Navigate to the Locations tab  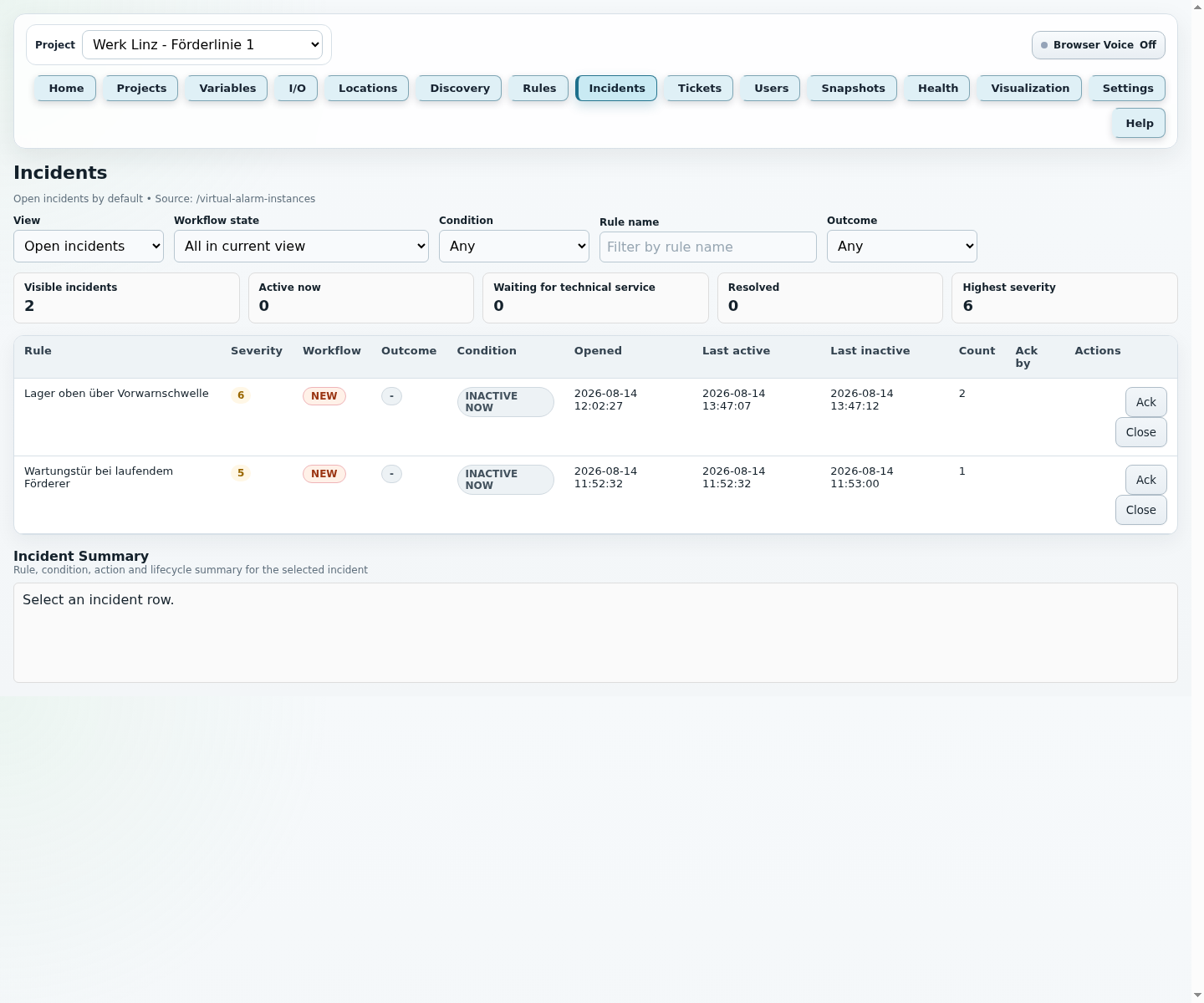tap(368, 88)
